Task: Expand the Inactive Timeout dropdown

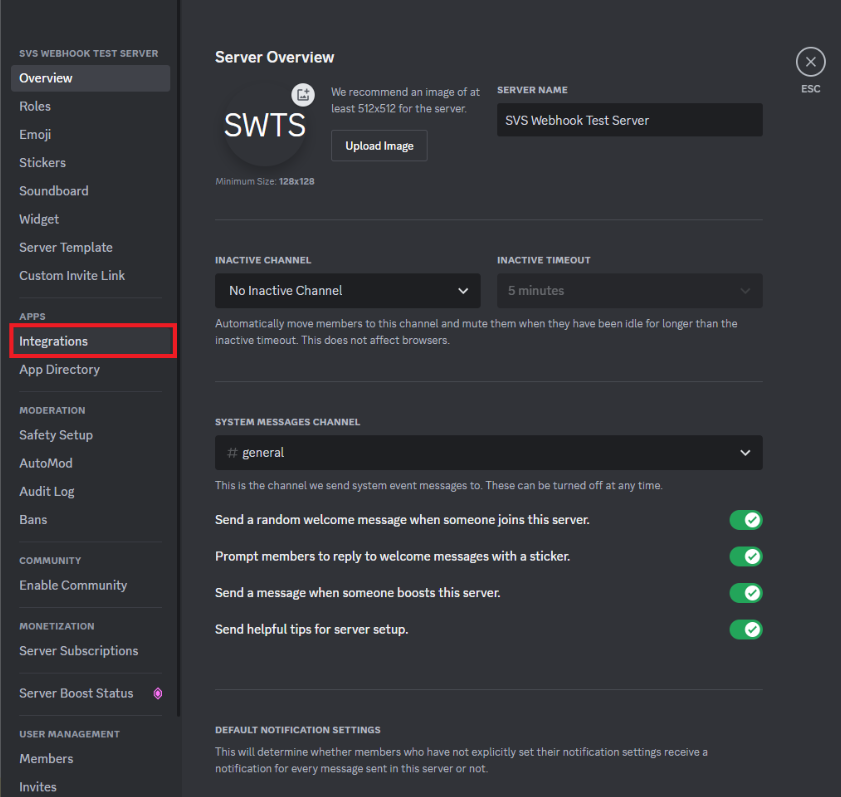Action: (629, 290)
